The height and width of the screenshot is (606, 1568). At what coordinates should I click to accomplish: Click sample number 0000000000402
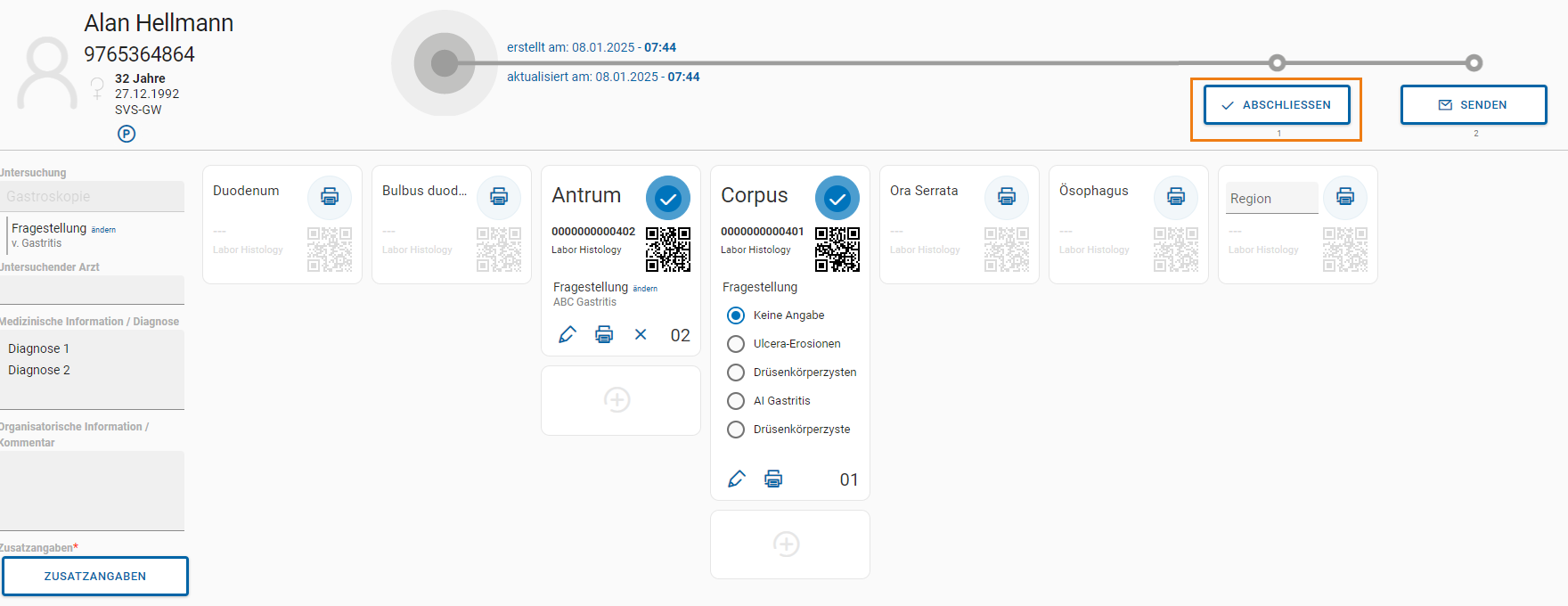tap(593, 232)
